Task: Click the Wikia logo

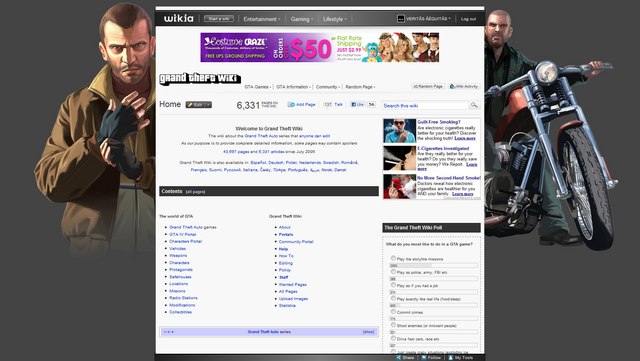Action: point(178,19)
